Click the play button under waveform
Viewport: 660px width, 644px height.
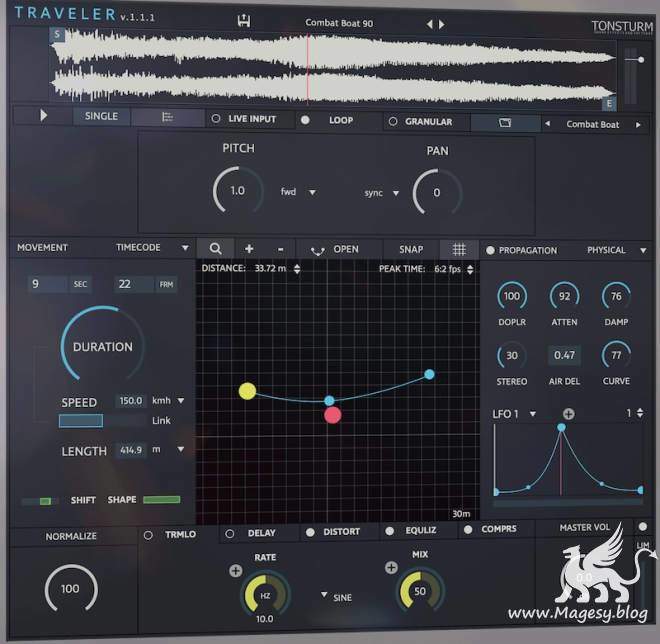tap(43, 115)
